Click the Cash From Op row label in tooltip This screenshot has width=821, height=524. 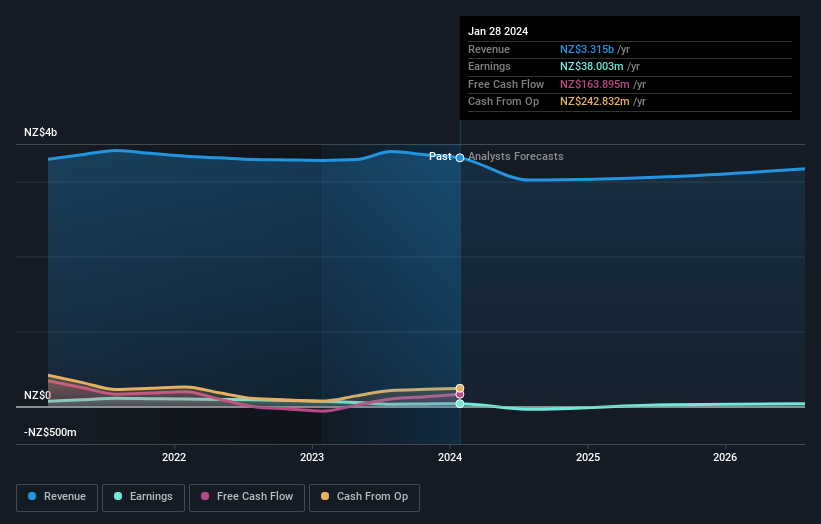pos(503,102)
